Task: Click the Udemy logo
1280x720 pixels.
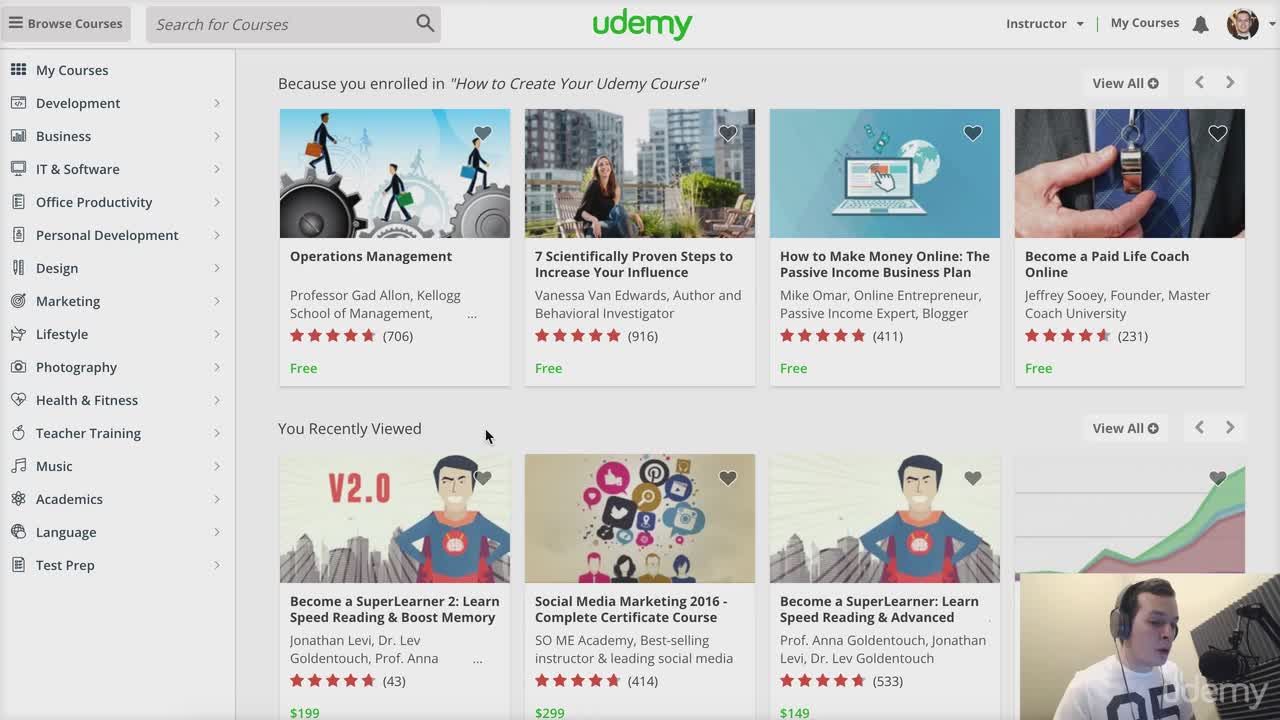Action: click(x=642, y=24)
